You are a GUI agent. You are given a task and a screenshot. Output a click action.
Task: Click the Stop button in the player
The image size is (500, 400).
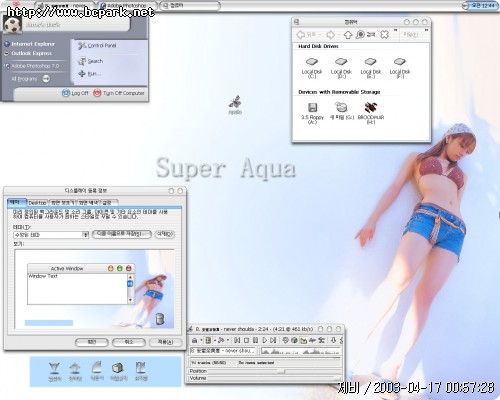[x=246, y=340]
